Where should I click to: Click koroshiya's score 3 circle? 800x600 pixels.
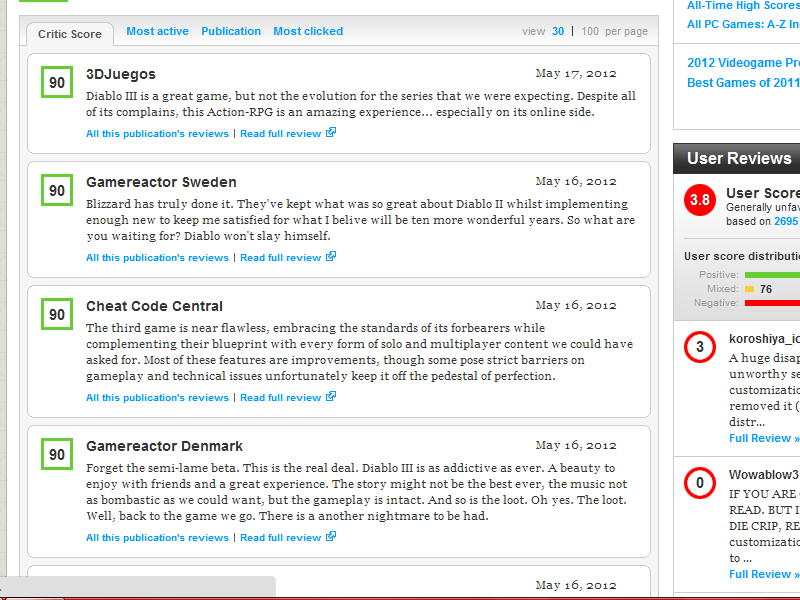click(699, 347)
